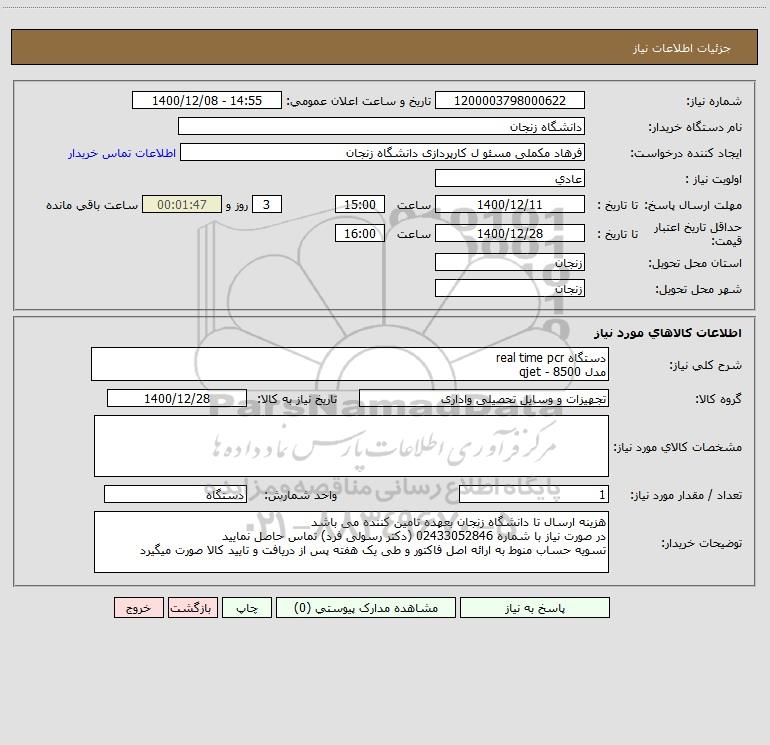The image size is (770, 745).
Task: Click the label اولویت نیاز
Action: coord(714,179)
